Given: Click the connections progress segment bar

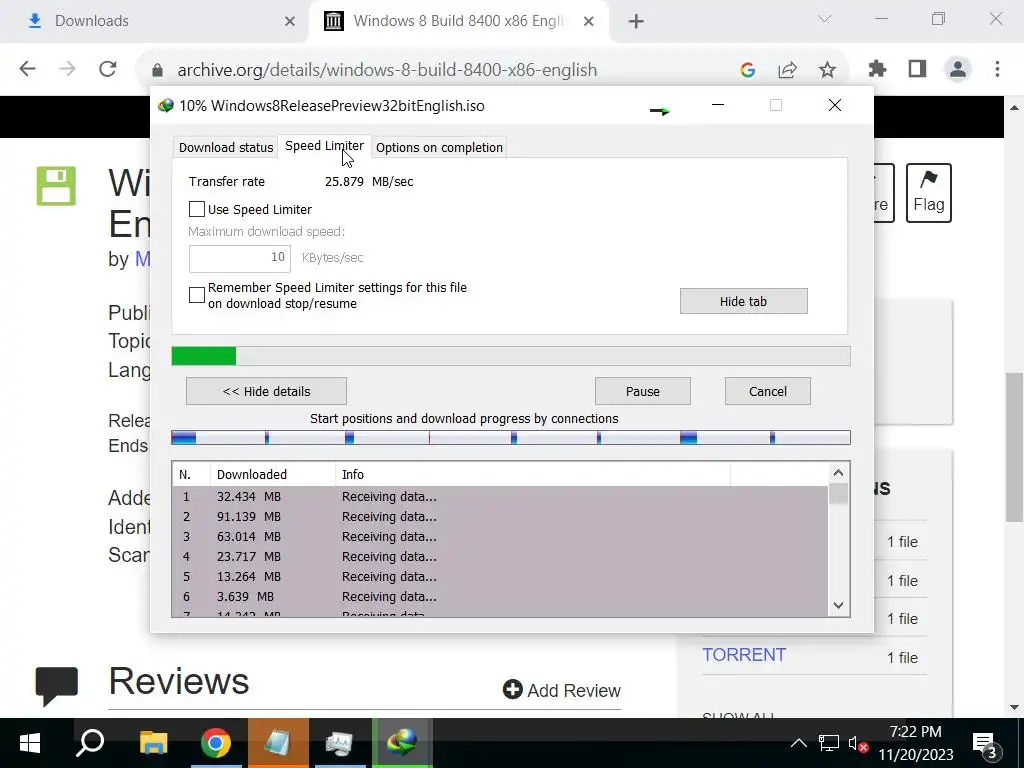Looking at the screenshot, I should (x=511, y=438).
